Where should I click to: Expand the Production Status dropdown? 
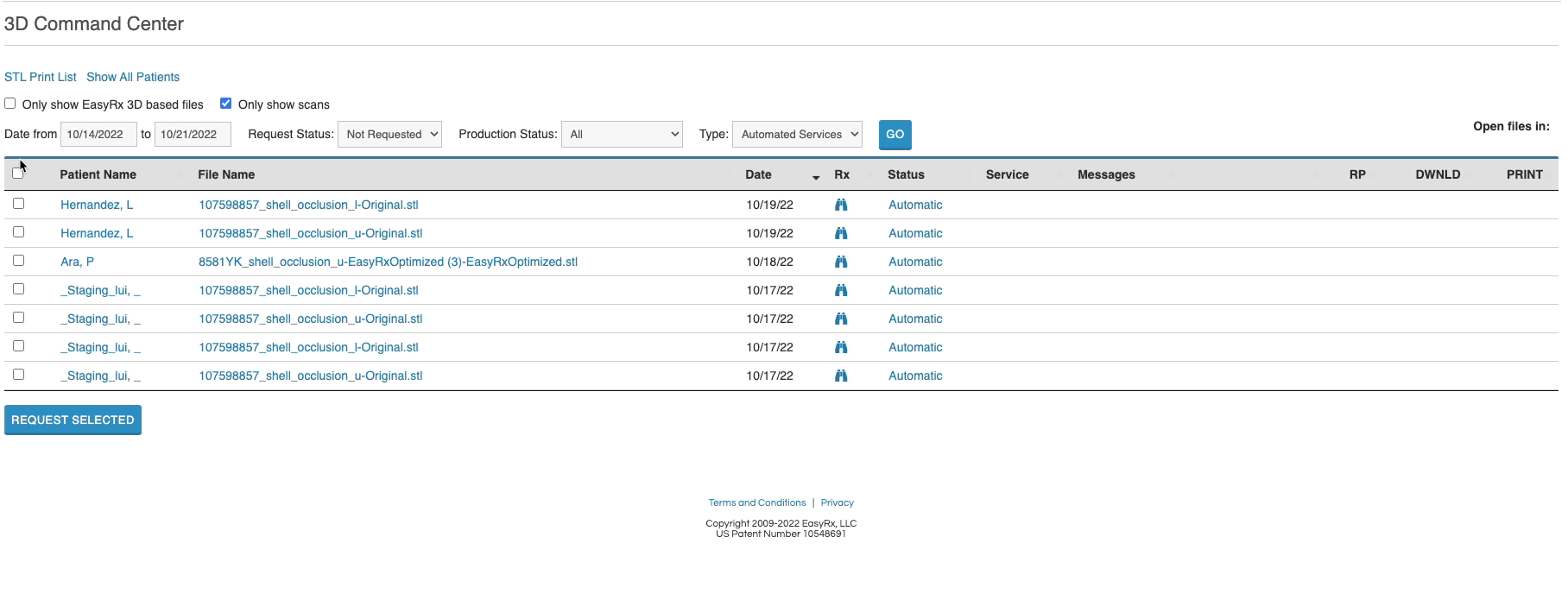tap(622, 135)
